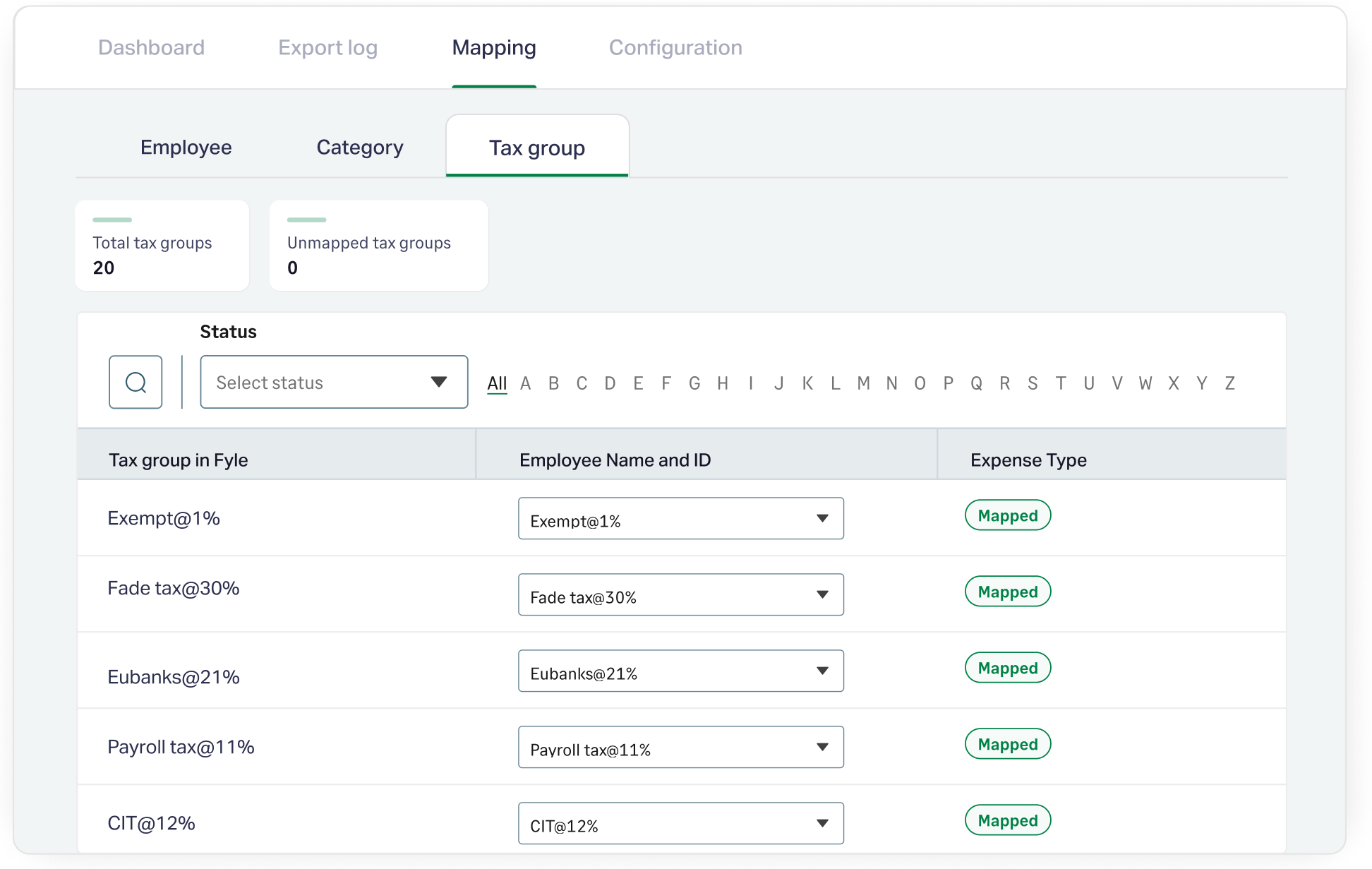Screen dimensions: 1372x869
Task: Open the Select status dropdown
Action: [334, 382]
